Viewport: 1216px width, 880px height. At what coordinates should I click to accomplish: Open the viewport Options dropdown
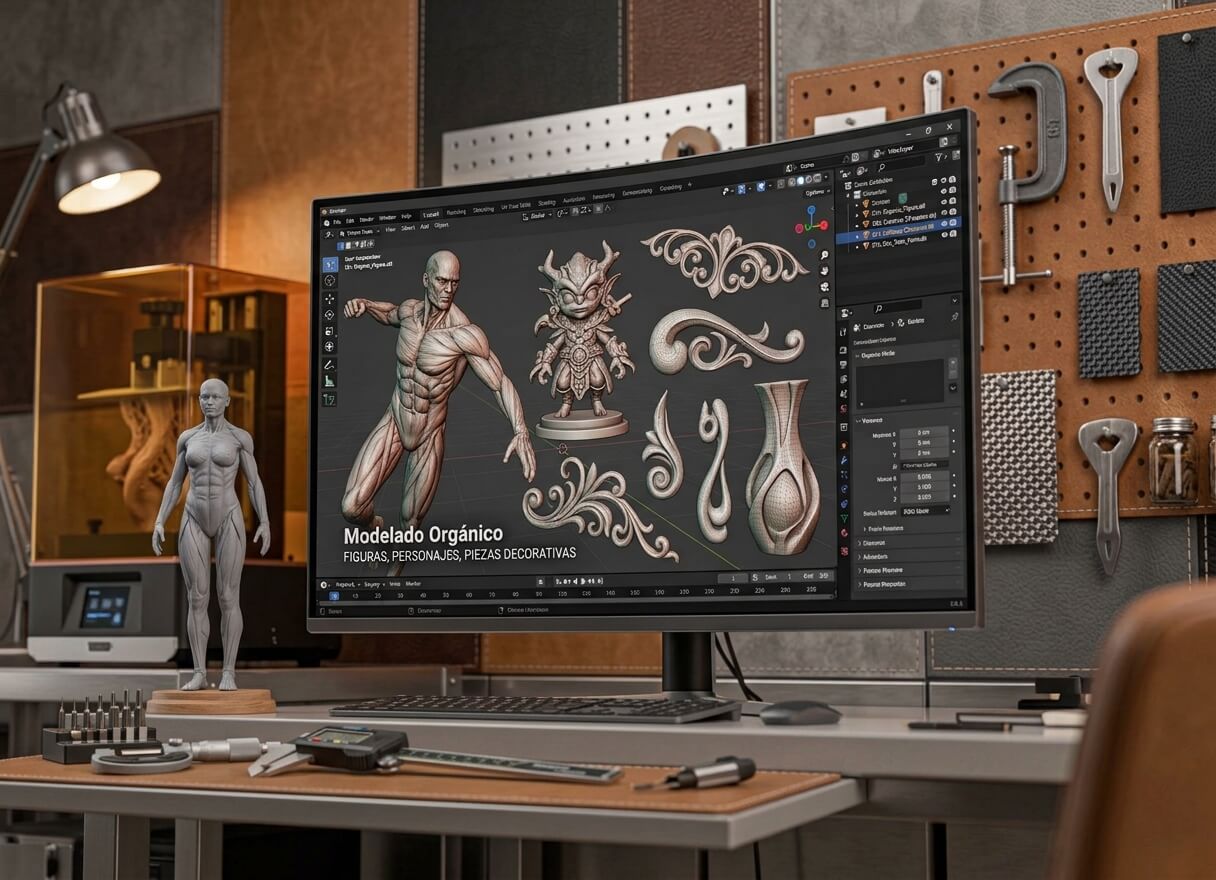coord(816,192)
